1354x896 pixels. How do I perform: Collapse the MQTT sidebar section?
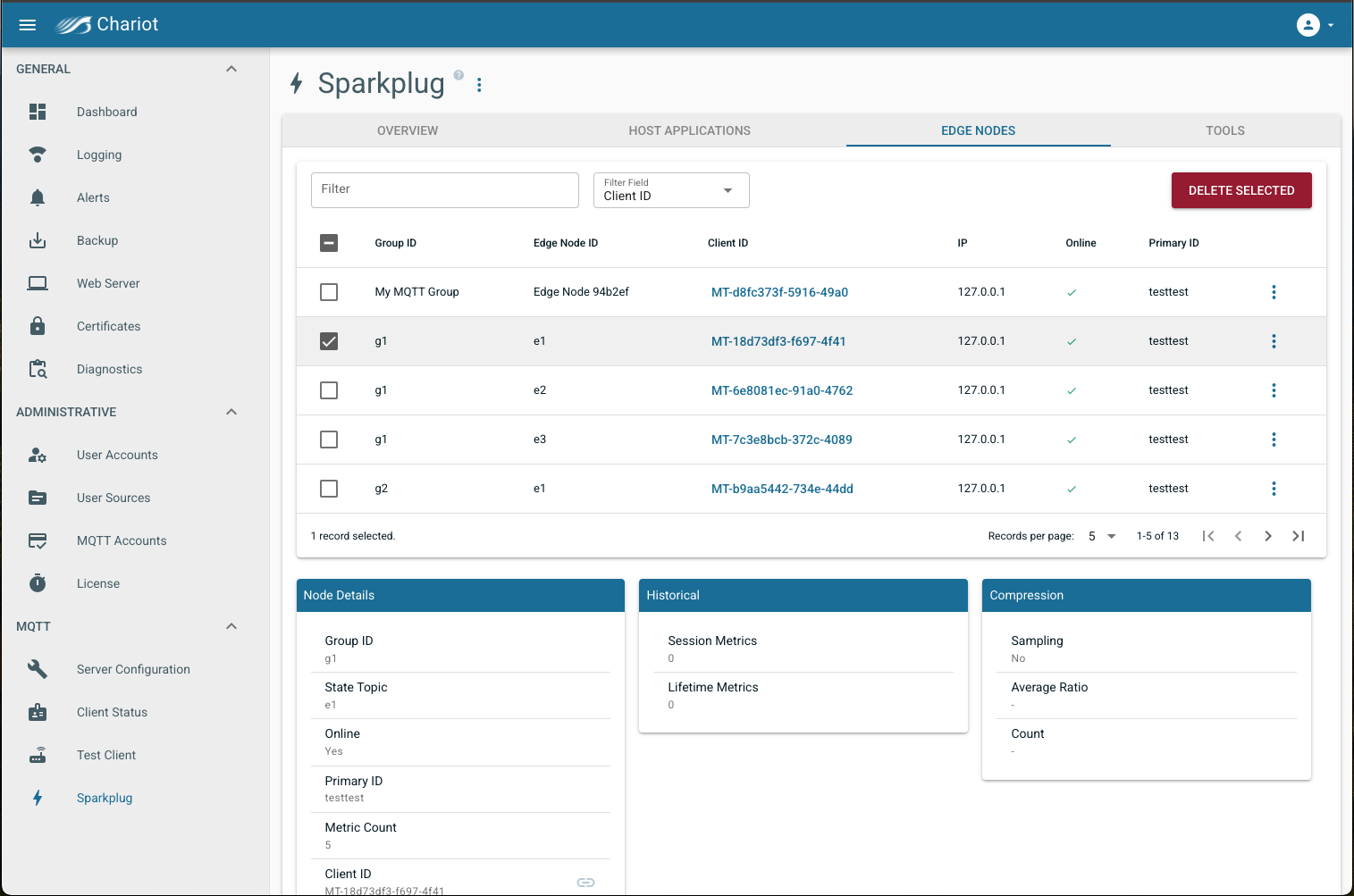(x=231, y=626)
